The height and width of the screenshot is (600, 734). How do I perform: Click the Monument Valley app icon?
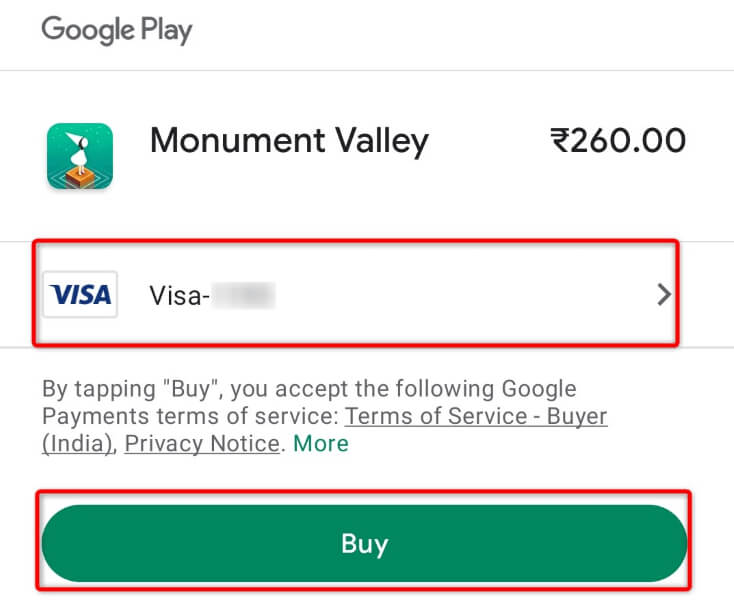tap(80, 156)
